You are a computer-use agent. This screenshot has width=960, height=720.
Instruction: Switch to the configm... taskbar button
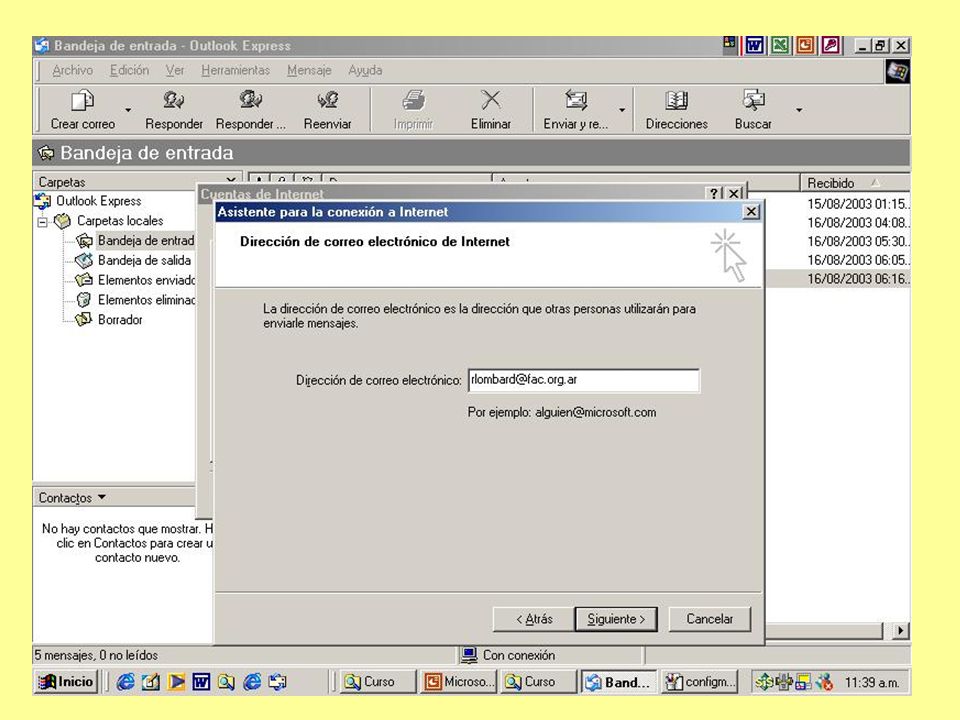click(700, 681)
